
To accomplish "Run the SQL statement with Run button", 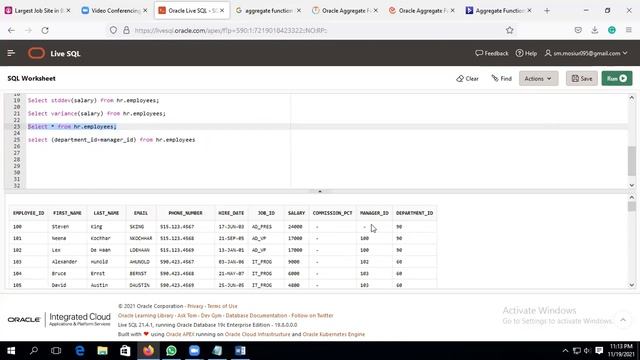I will [617, 78].
